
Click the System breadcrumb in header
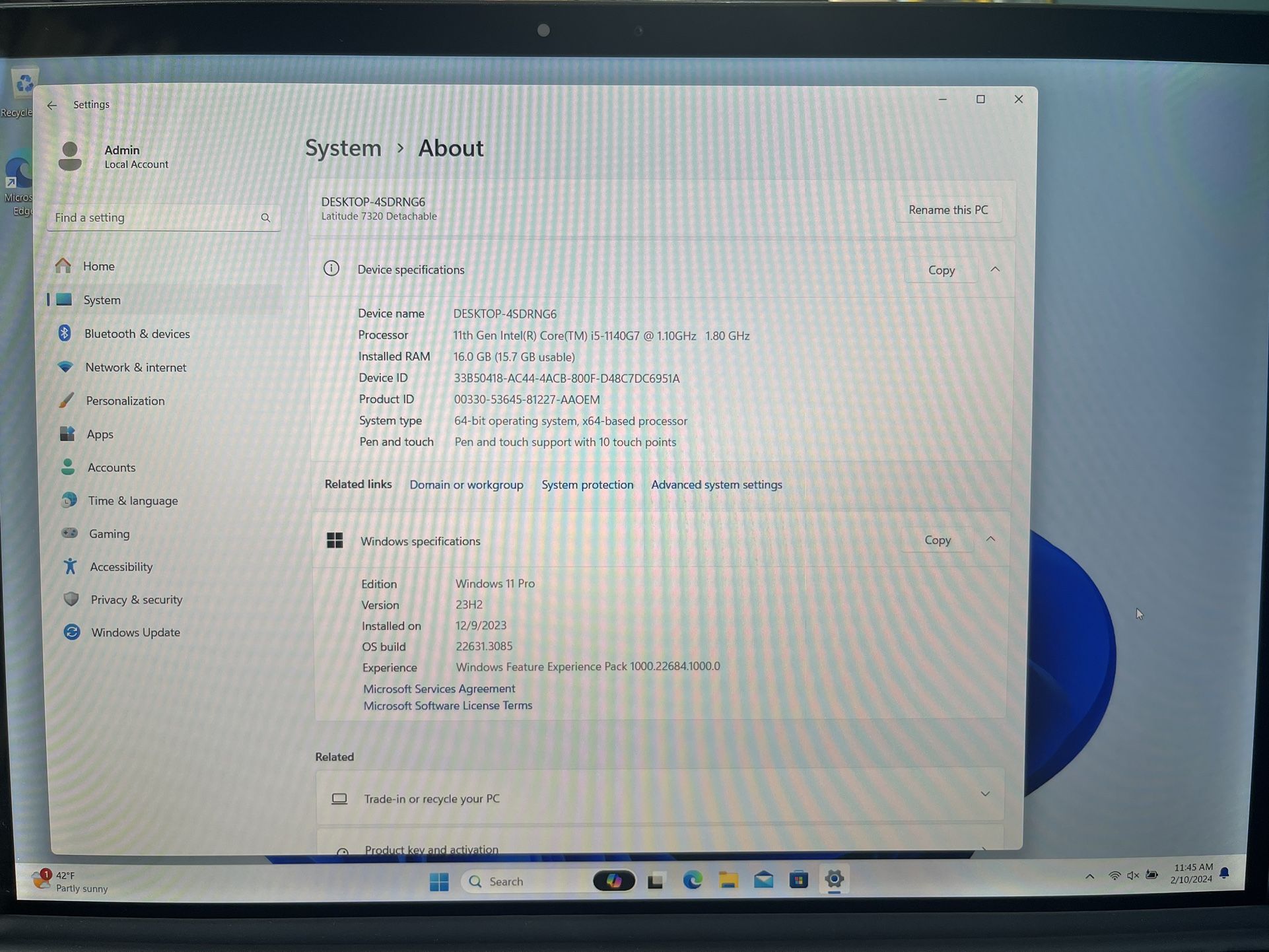point(343,148)
